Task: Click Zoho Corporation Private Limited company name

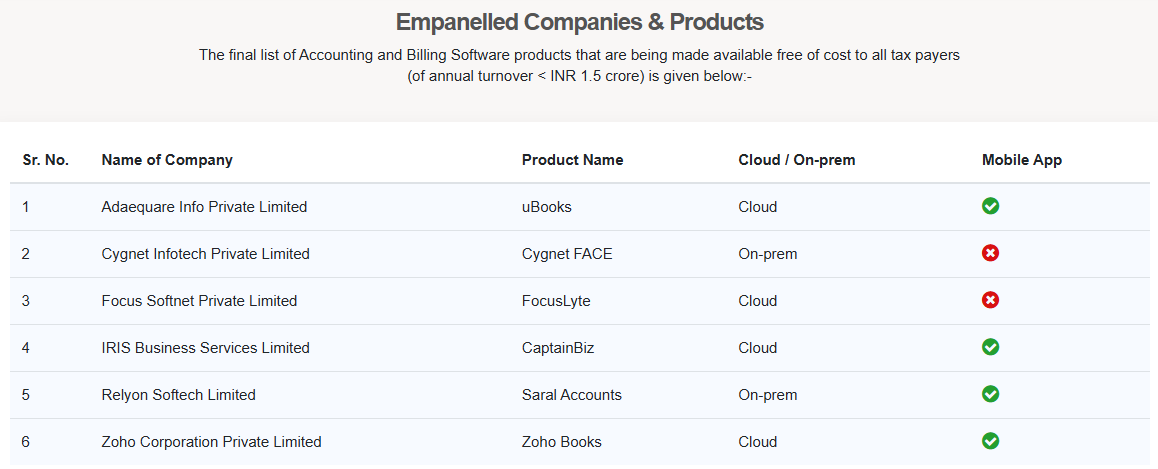Action: 211,442
